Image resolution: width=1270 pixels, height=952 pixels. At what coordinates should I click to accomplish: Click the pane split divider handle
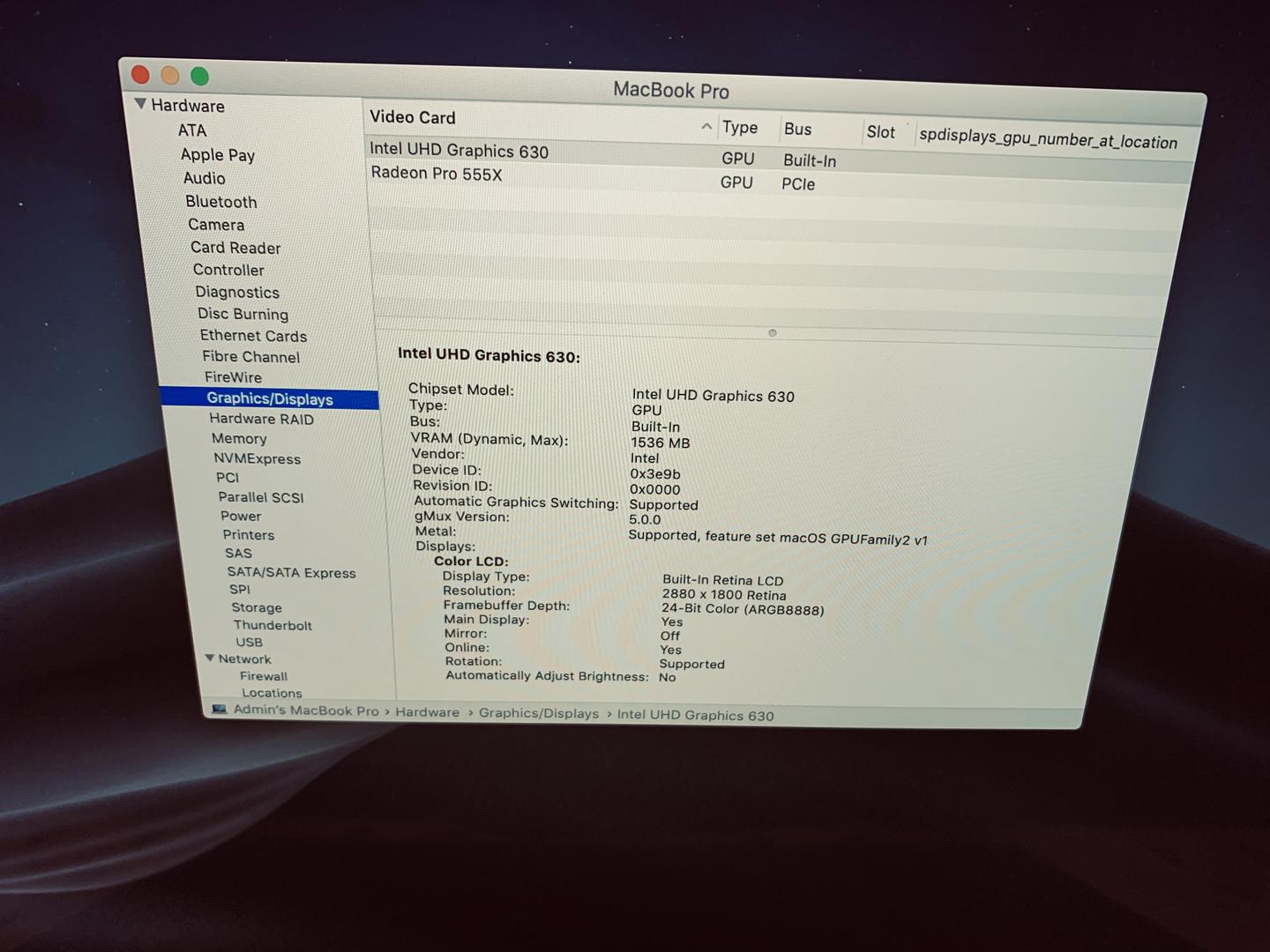coord(773,333)
